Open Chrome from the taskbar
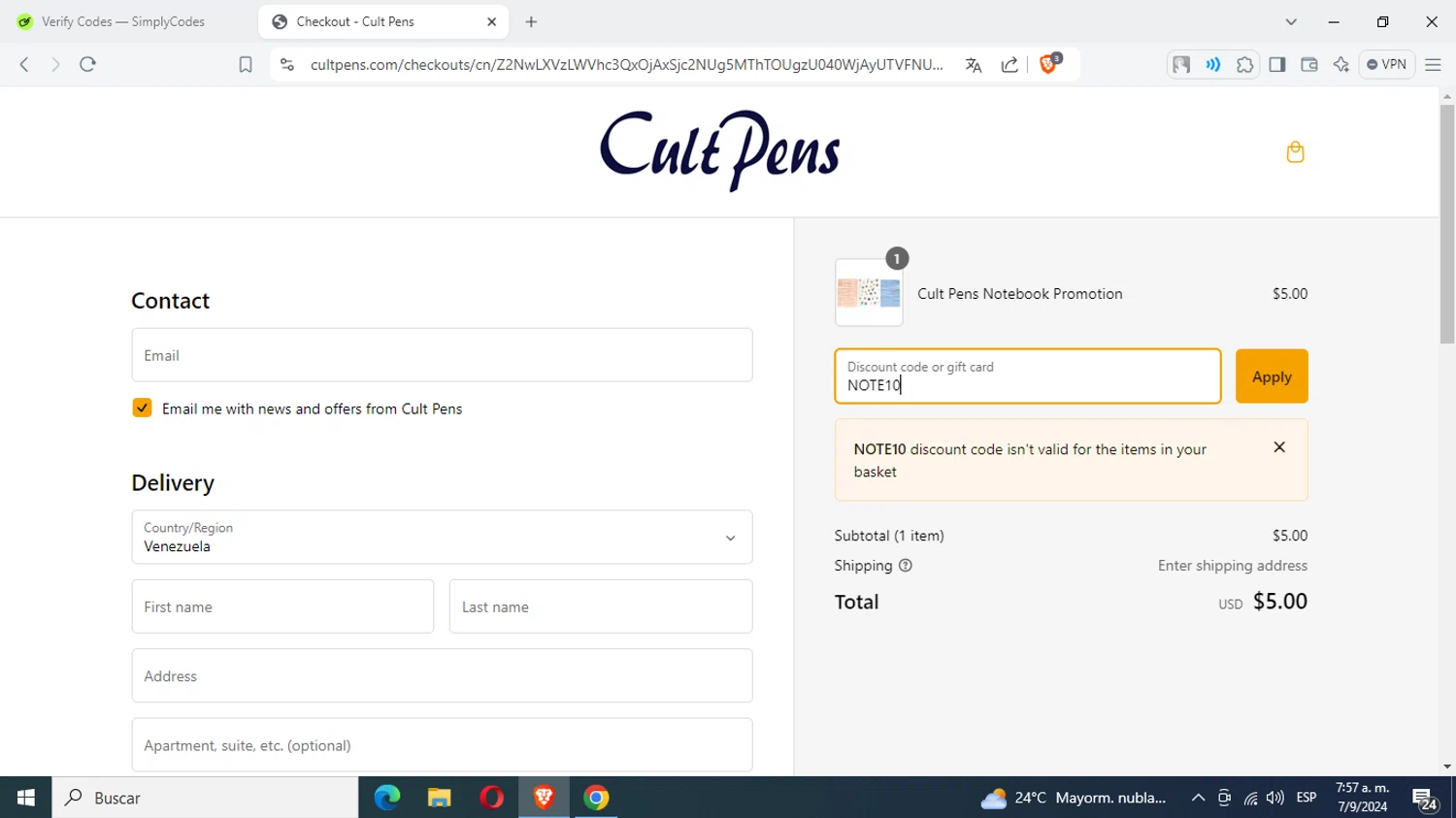Viewport: 1456px width, 818px height. 596,798
